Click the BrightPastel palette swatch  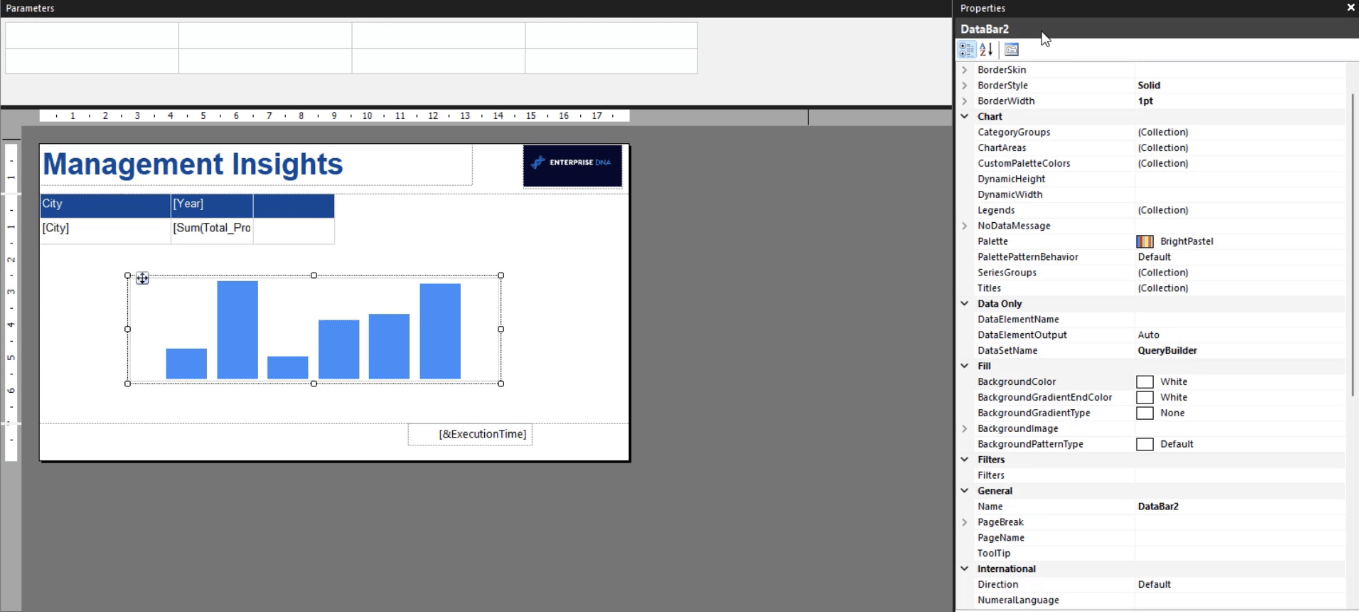(x=1145, y=242)
